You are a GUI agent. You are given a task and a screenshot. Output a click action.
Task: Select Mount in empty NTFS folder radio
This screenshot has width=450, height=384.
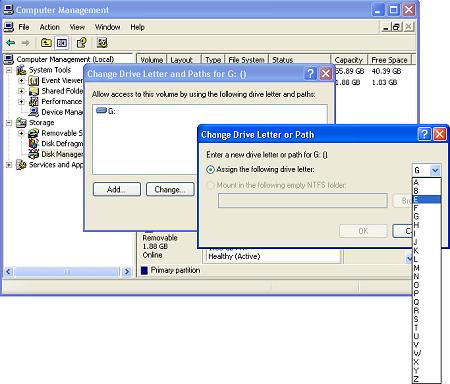click(210, 185)
